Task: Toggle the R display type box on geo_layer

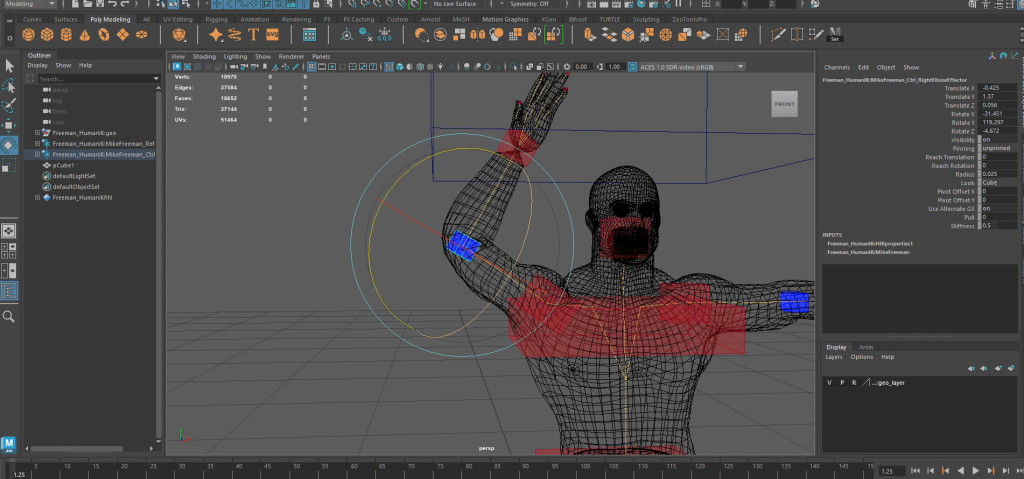Action: 853,382
